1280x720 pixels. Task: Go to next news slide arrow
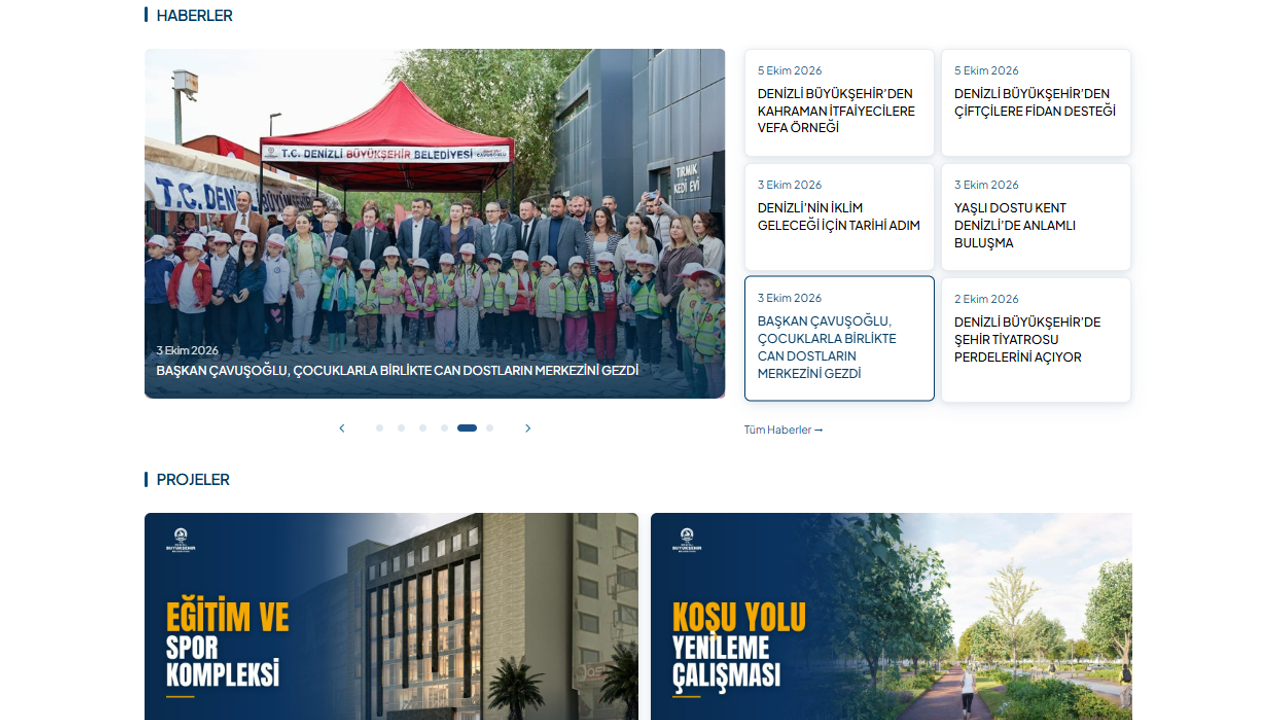pos(528,428)
